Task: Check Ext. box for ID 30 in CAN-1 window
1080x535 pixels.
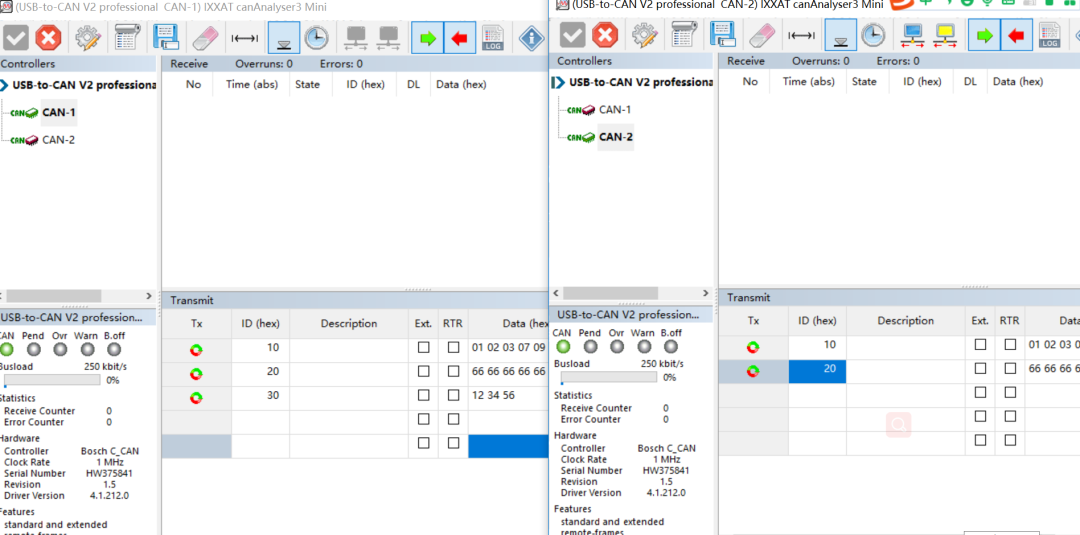Action: tap(424, 395)
